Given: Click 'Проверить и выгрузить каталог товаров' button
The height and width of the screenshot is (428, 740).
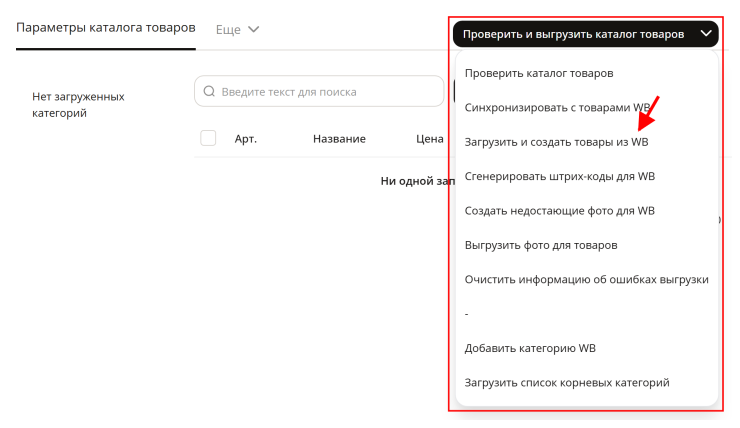Looking at the screenshot, I should (x=585, y=34).
